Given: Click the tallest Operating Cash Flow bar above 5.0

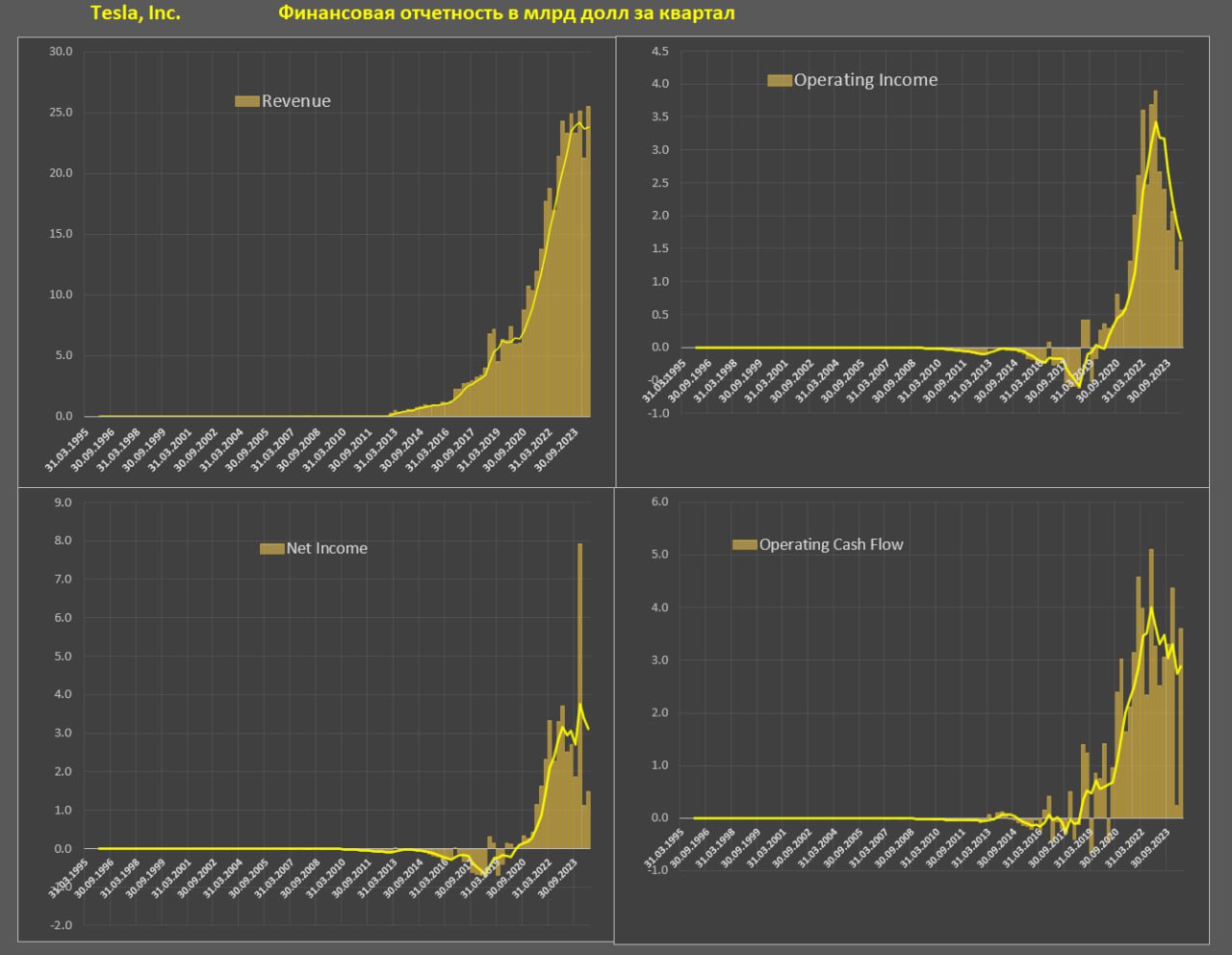Looking at the screenshot, I should (1151, 684).
